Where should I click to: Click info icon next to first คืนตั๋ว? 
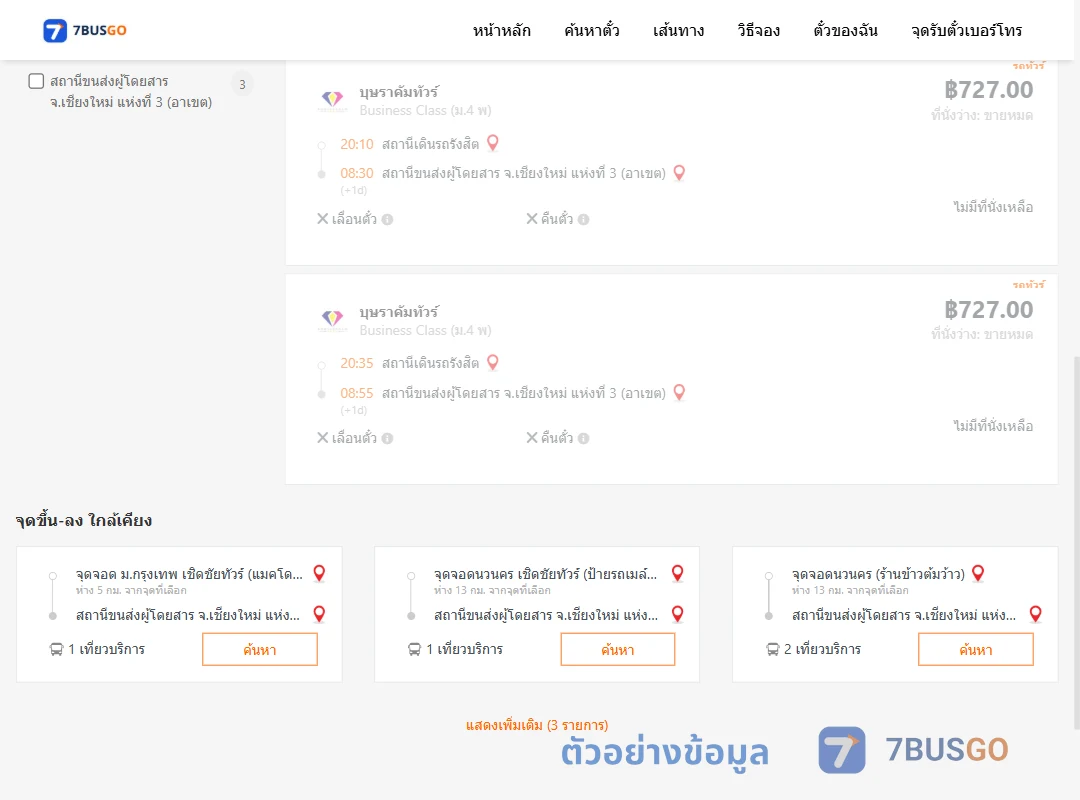pyautogui.click(x=583, y=220)
